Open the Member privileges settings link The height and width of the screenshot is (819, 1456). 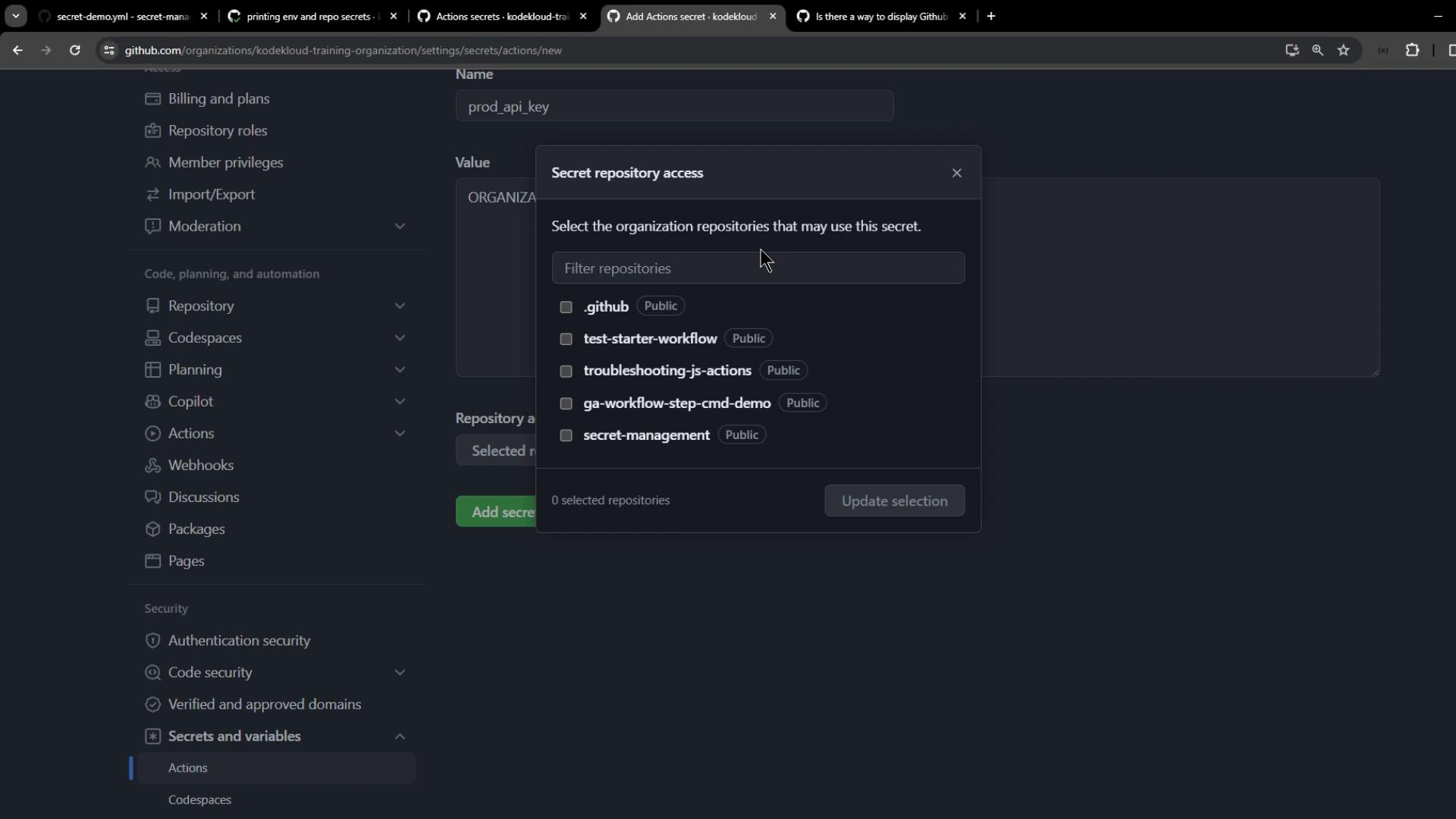tap(225, 163)
